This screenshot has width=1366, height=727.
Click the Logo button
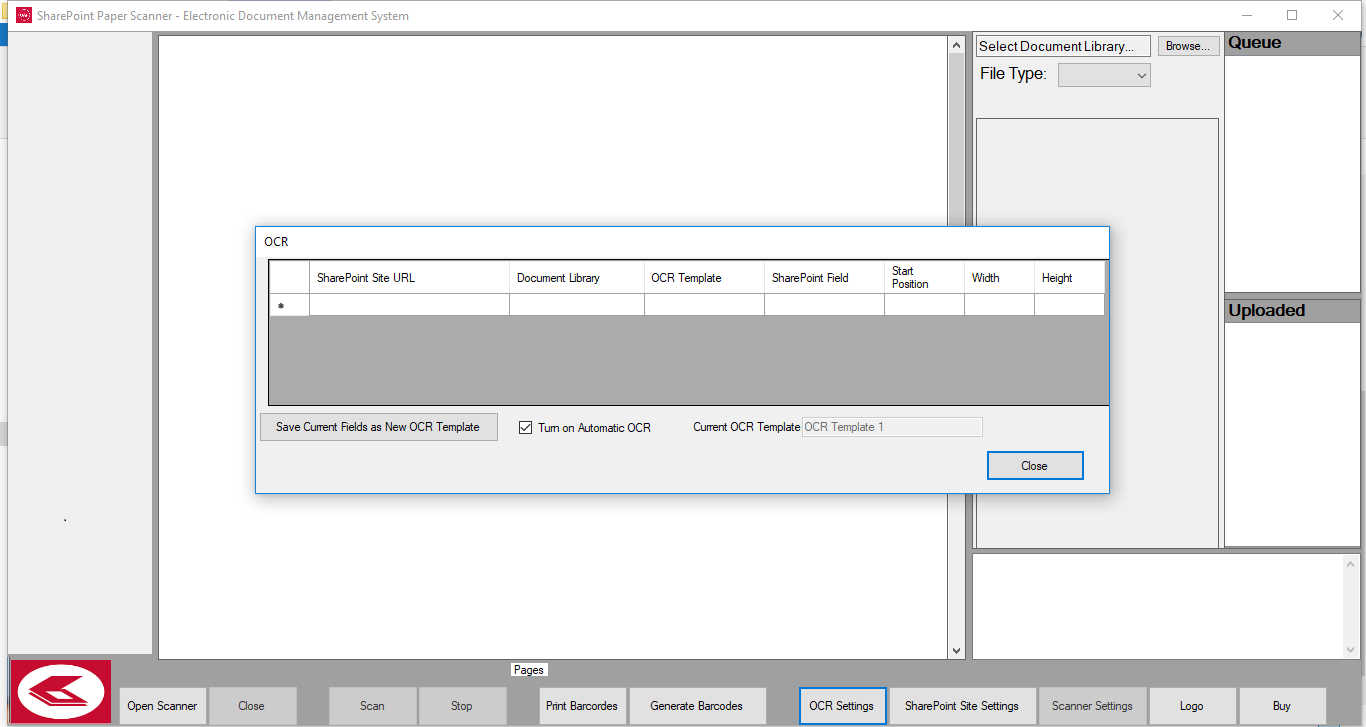point(1192,706)
